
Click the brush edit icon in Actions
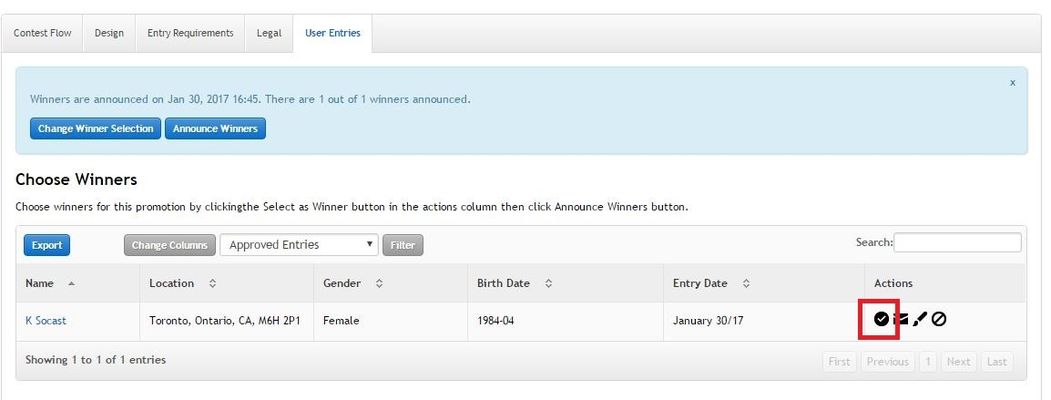click(920, 319)
